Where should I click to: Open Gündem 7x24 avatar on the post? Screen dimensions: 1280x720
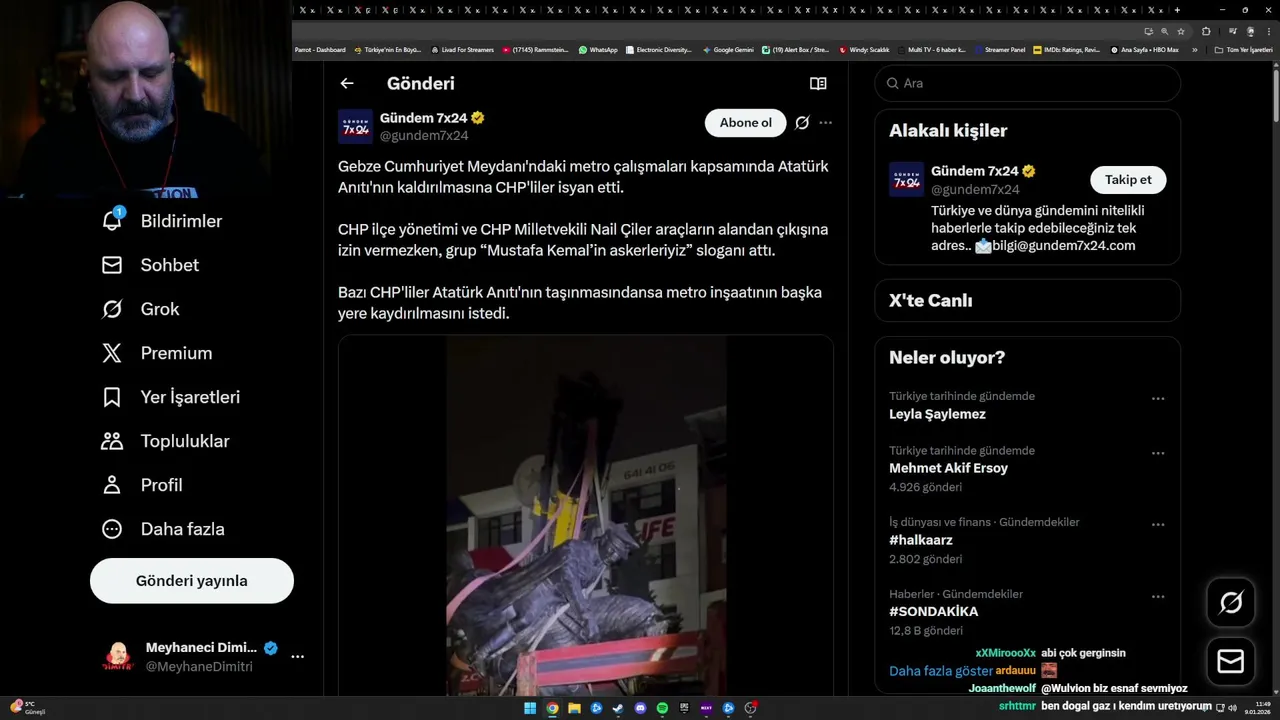pos(355,127)
